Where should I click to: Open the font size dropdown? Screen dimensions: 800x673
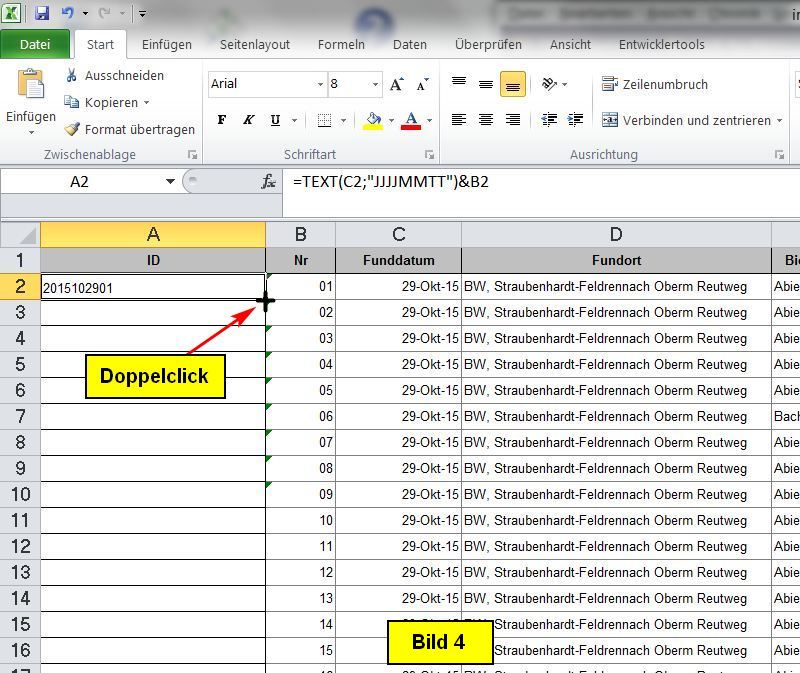coord(375,84)
